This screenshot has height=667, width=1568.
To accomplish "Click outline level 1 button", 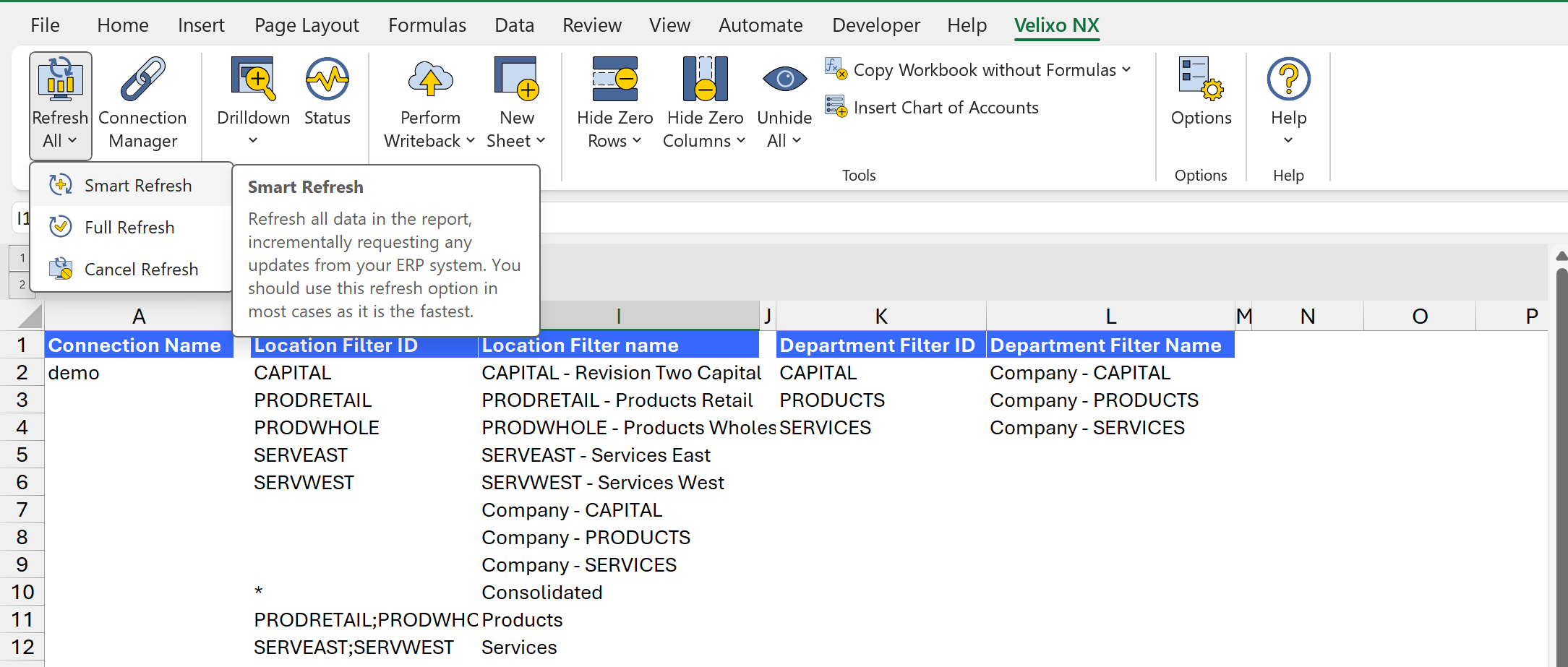I will tap(22, 257).
